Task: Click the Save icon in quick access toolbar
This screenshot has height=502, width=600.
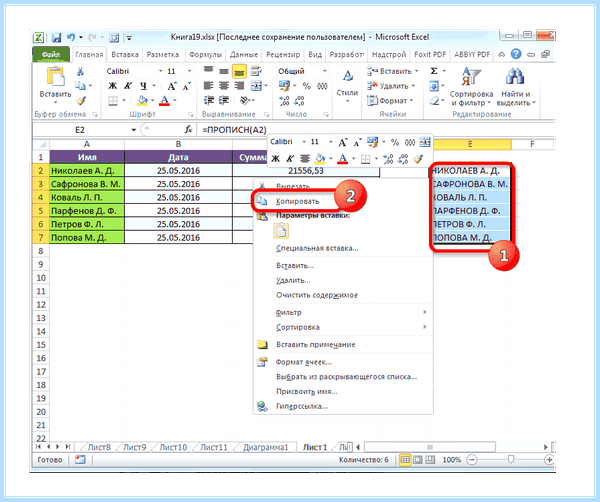Action: (57, 37)
